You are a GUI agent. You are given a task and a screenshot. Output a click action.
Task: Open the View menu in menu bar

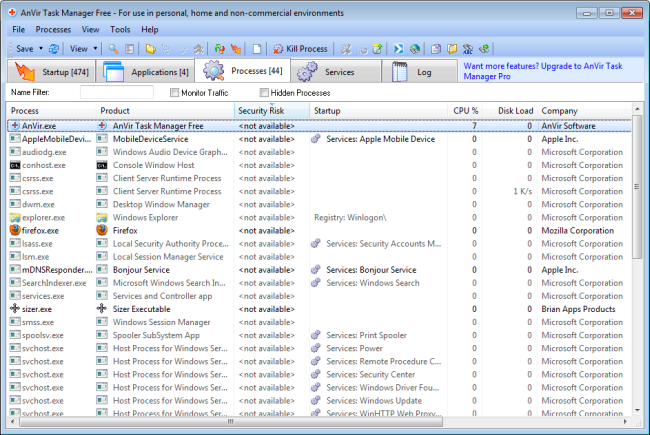tap(90, 29)
